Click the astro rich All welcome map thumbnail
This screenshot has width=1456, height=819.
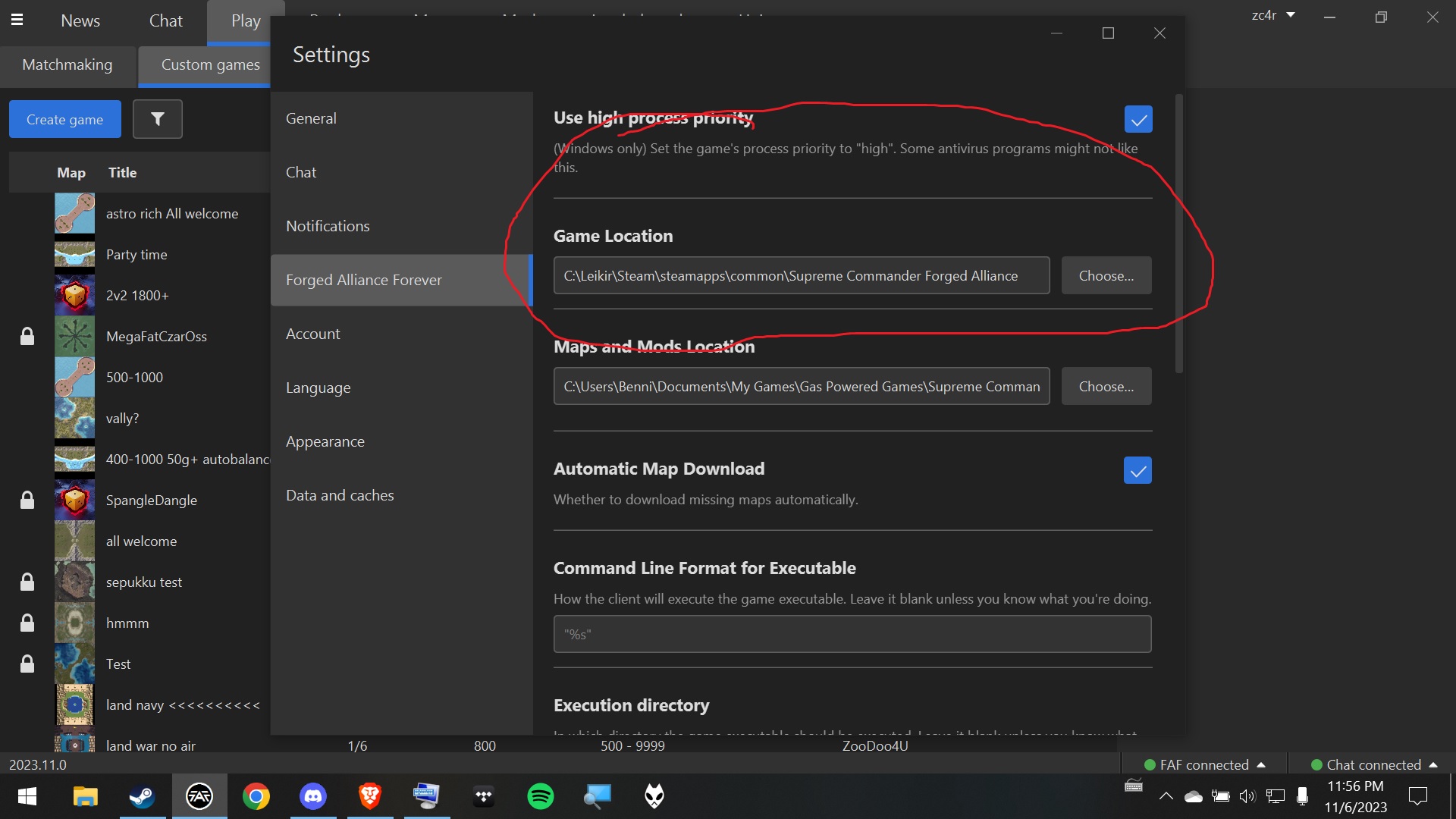pyautogui.click(x=74, y=213)
